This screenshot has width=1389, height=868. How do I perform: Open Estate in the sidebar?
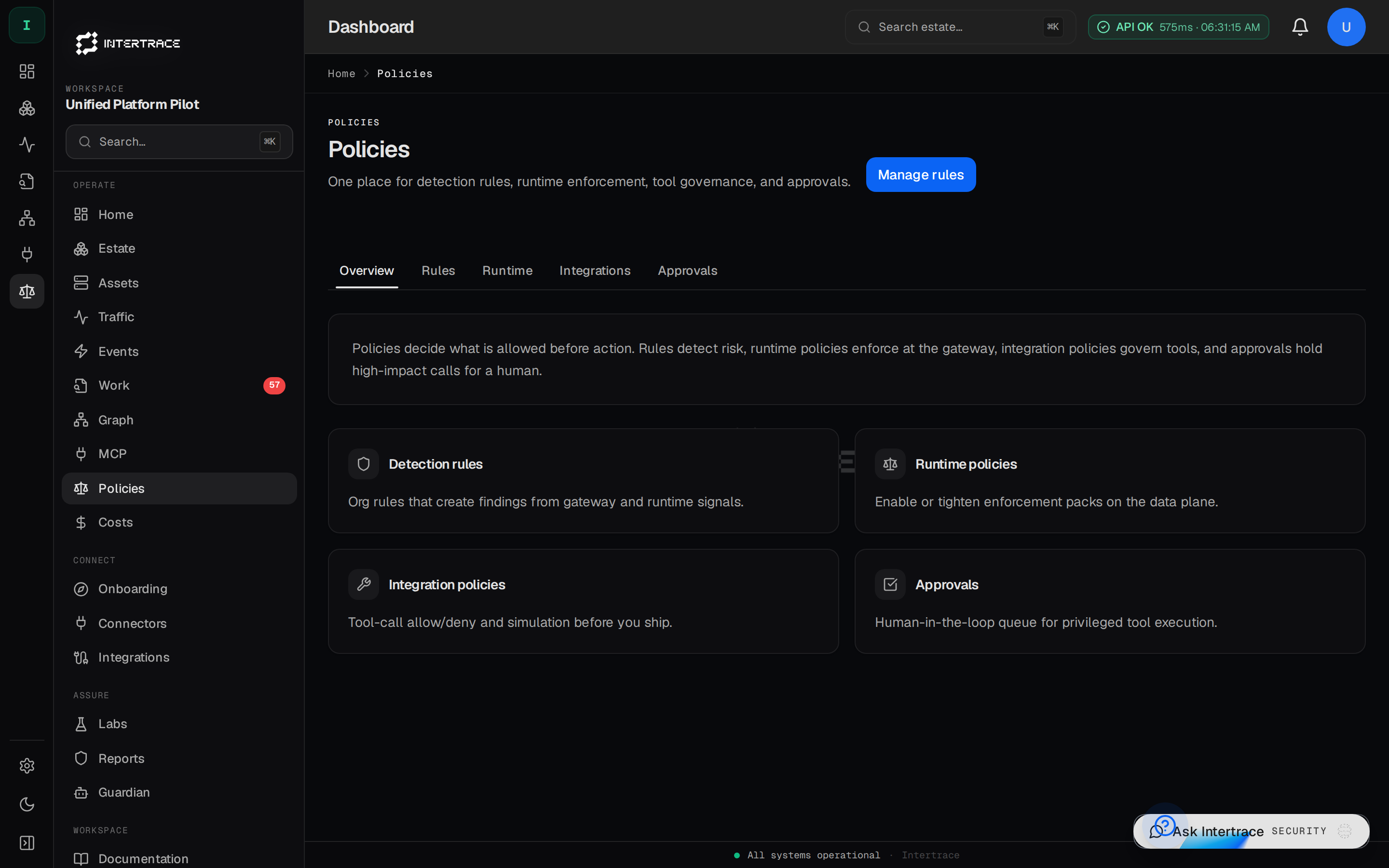pos(179,248)
